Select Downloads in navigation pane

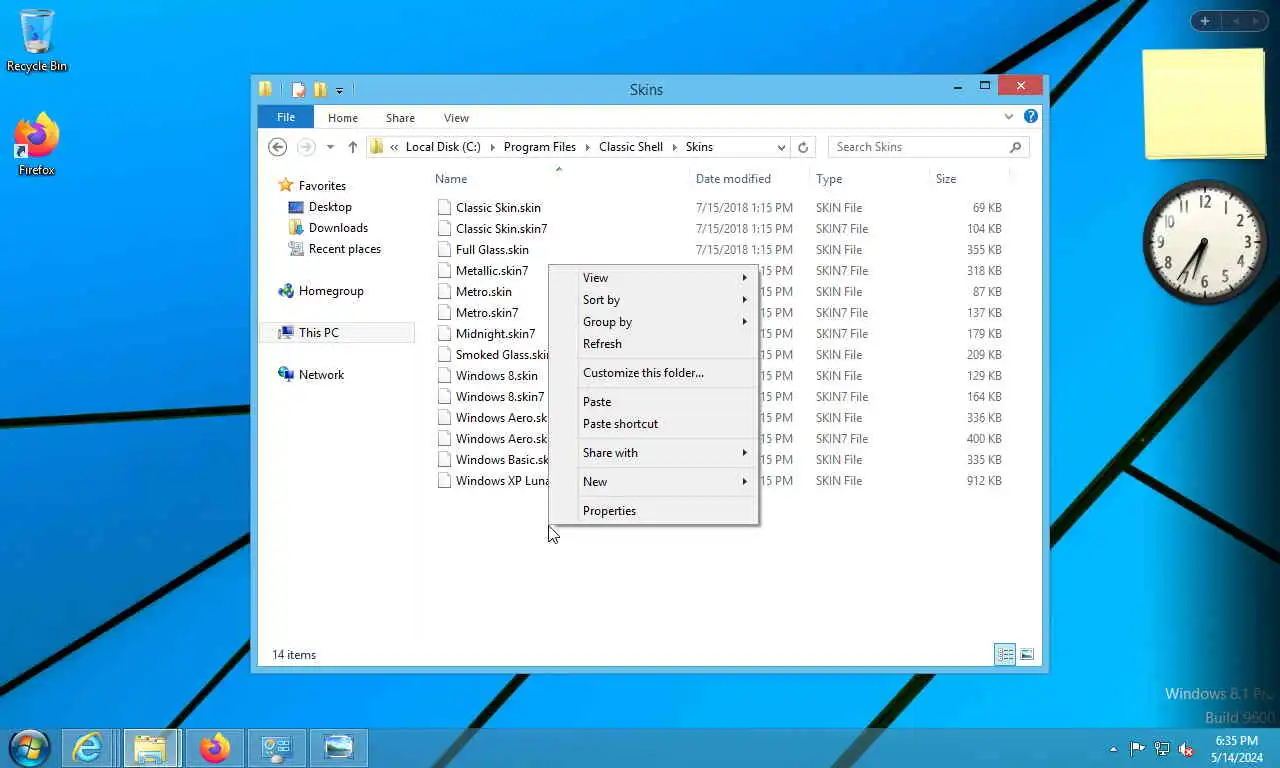(x=338, y=228)
